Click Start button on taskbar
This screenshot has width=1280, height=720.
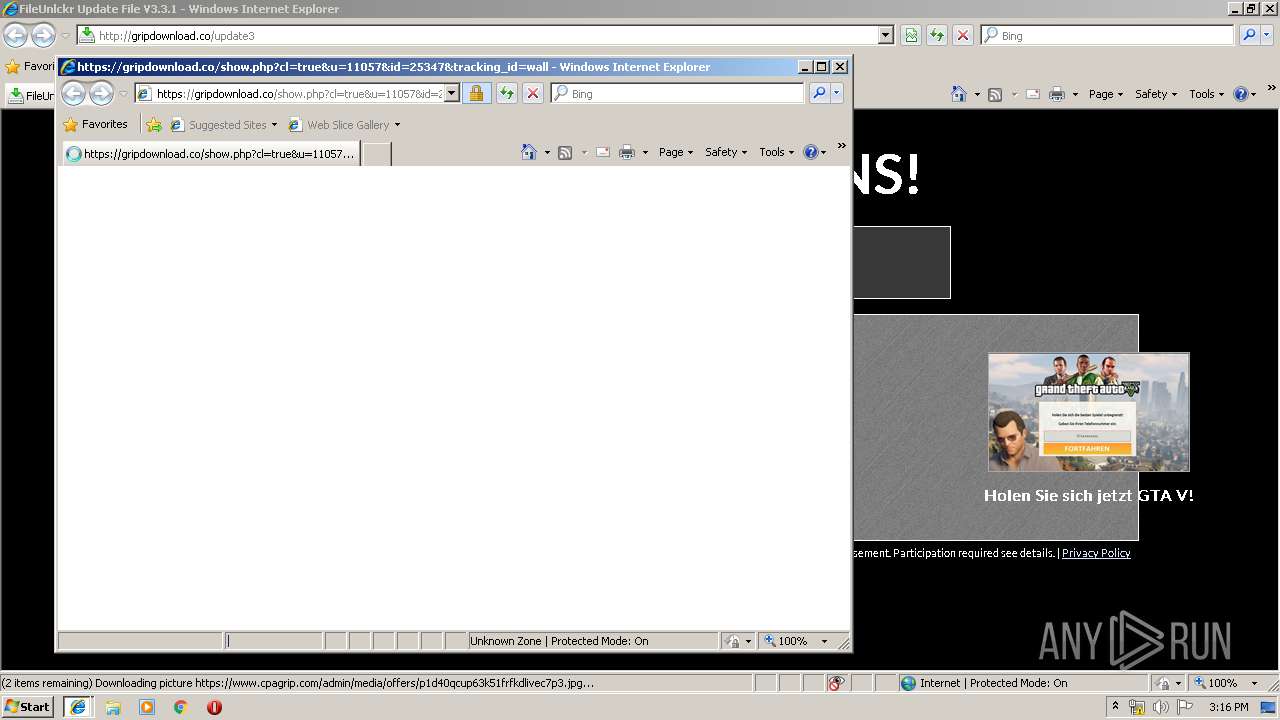pos(27,707)
